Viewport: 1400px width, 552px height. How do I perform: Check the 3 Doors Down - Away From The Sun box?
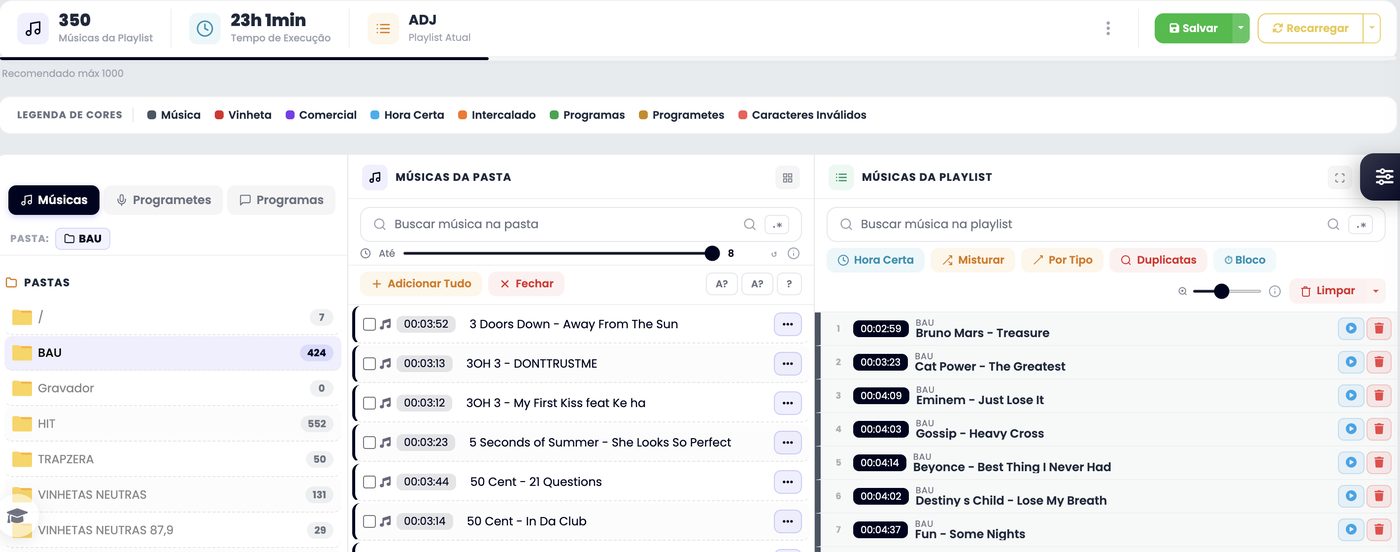369,324
